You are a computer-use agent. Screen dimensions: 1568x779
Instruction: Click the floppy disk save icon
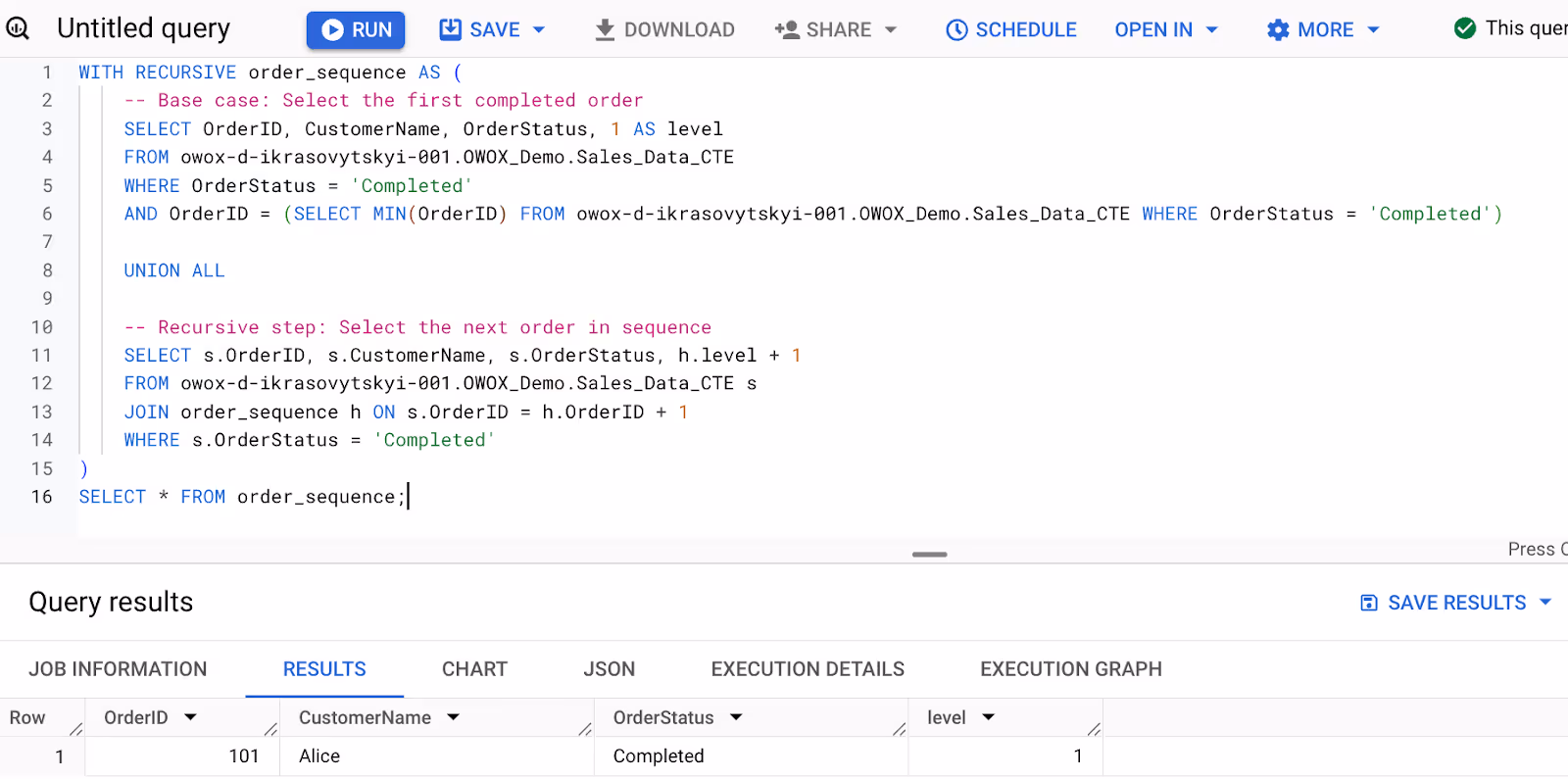click(450, 29)
